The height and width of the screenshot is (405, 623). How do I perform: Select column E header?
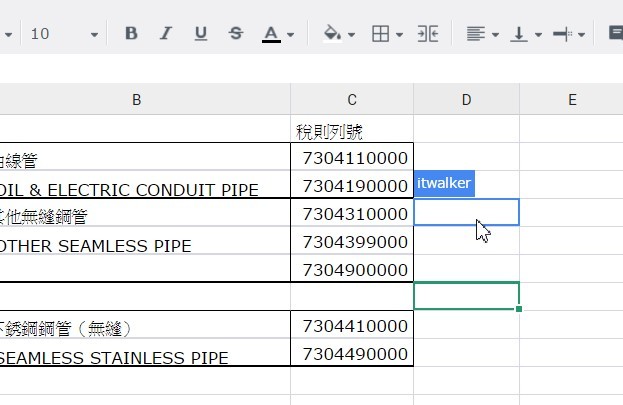pos(571,99)
